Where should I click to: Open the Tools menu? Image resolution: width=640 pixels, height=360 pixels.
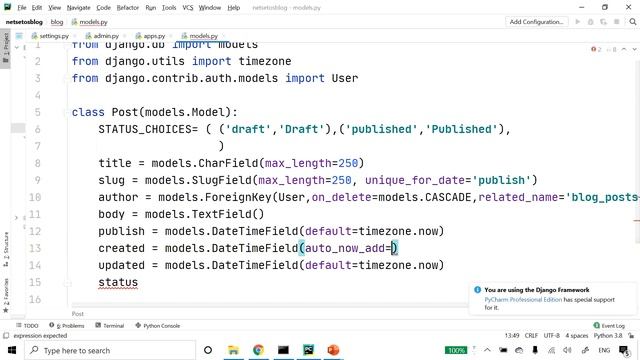169,7
